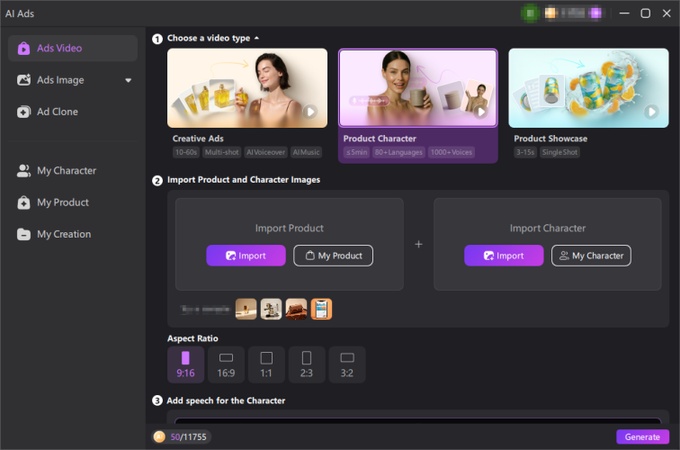The height and width of the screenshot is (450, 680).
Task: Click Import under Import Character
Action: pos(504,255)
